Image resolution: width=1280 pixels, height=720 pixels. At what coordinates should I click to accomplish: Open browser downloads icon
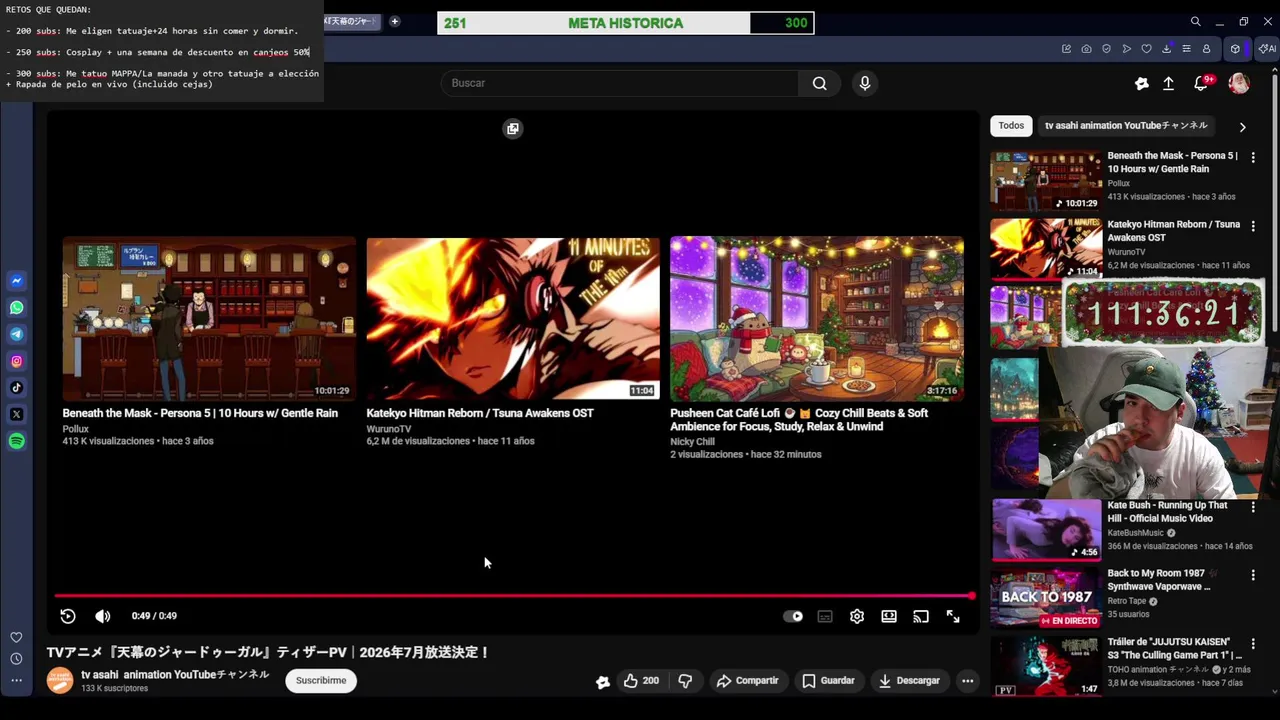pos(1166,49)
